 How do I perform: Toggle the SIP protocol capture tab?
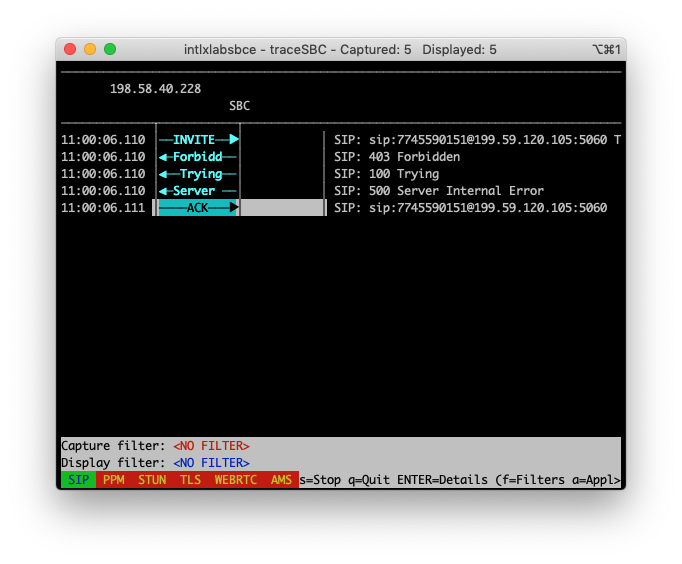tap(78, 480)
